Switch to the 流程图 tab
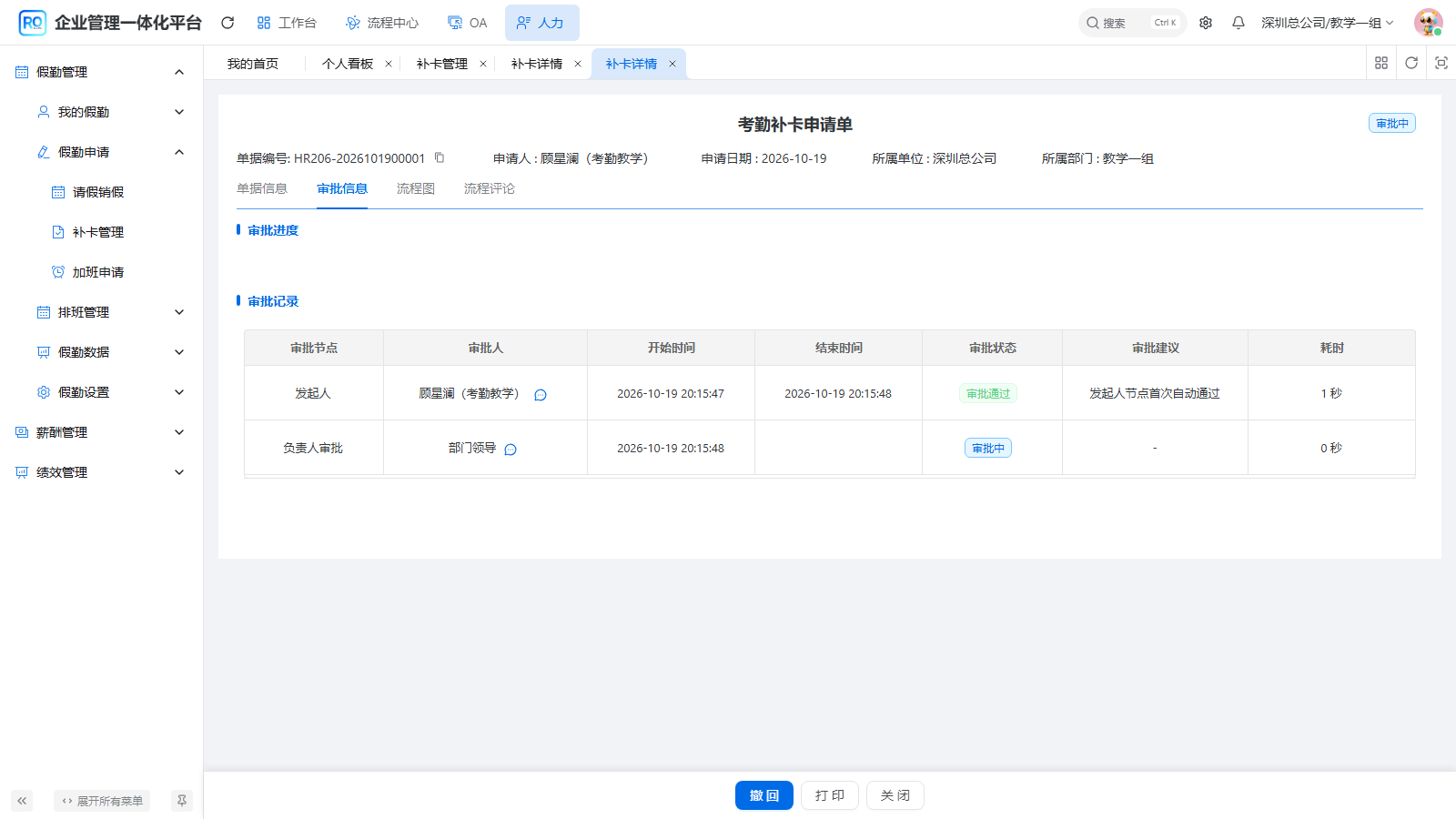 click(416, 188)
